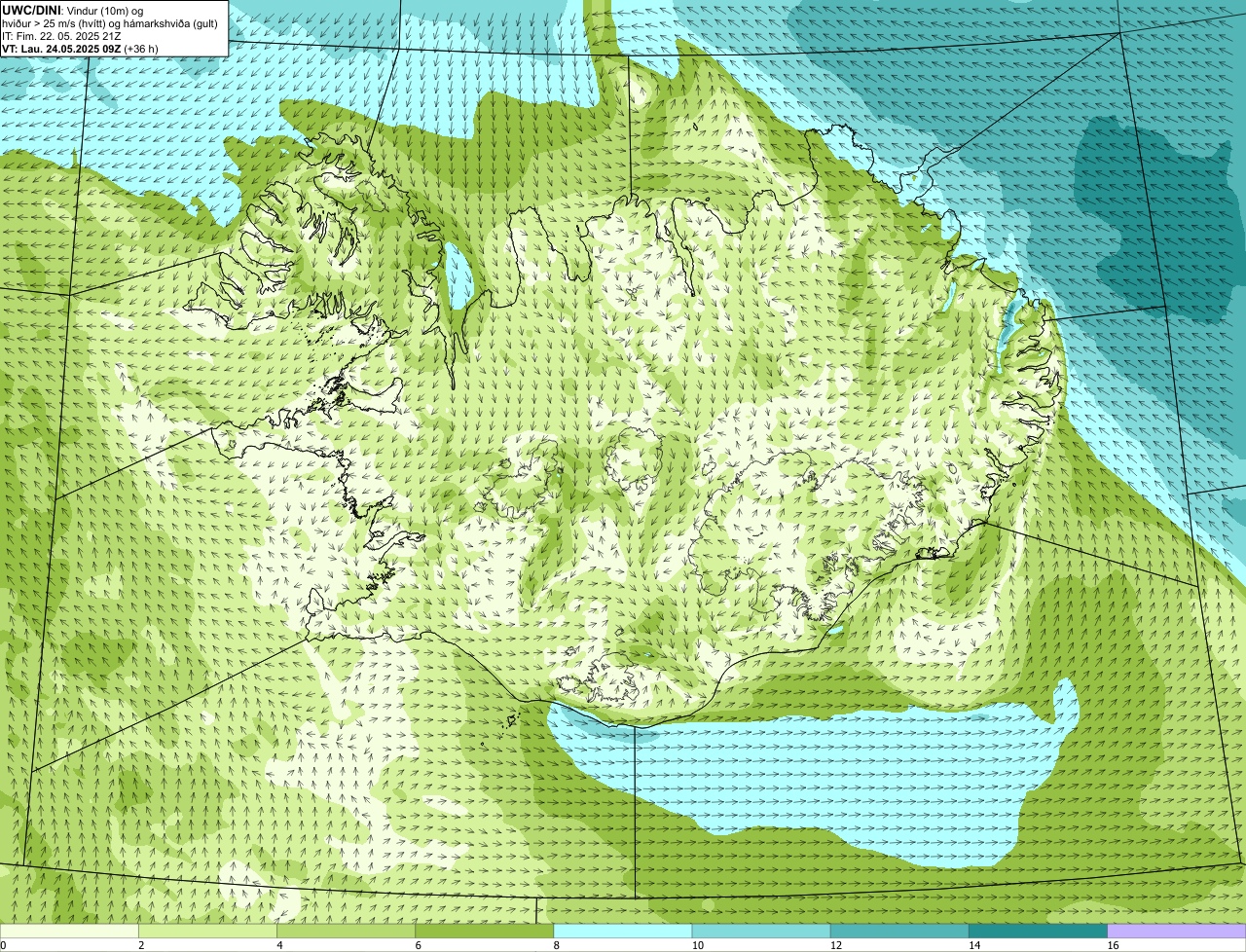Click the legend scale label "2"
Image resolution: width=1246 pixels, height=952 pixels.
pos(141,945)
